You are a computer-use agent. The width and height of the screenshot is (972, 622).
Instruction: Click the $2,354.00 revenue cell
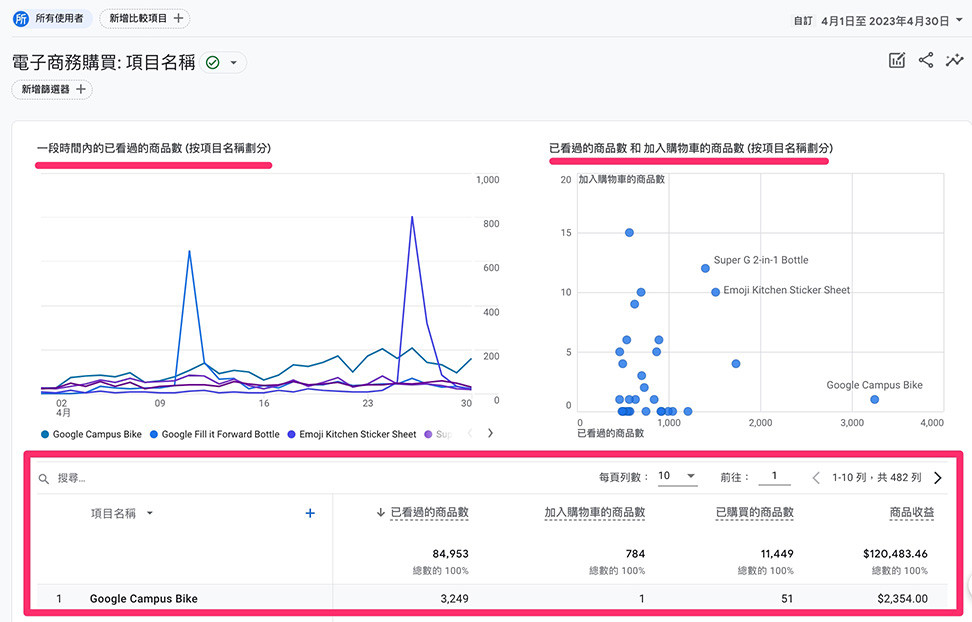click(903, 598)
